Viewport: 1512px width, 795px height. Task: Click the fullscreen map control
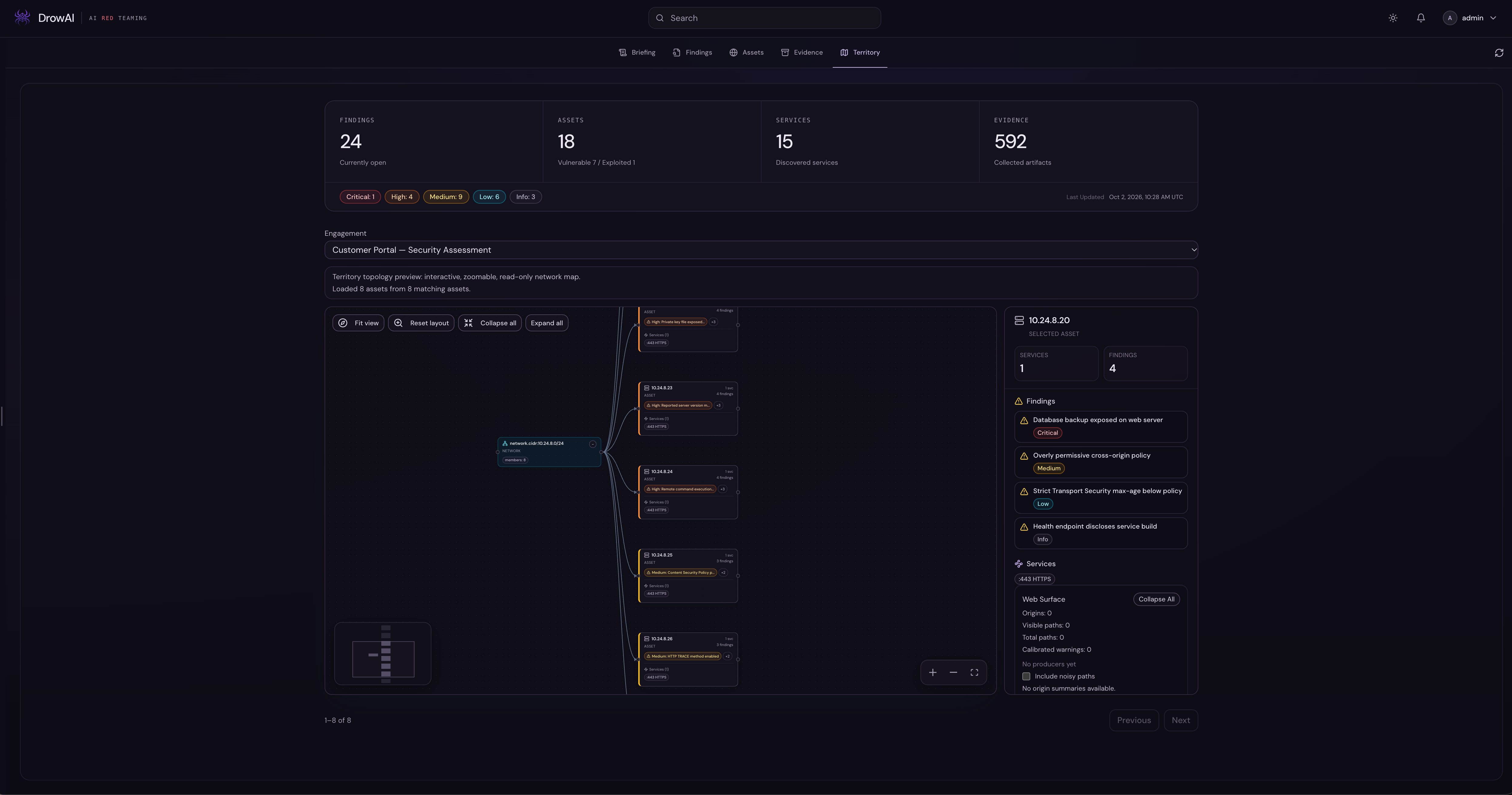[x=974, y=672]
